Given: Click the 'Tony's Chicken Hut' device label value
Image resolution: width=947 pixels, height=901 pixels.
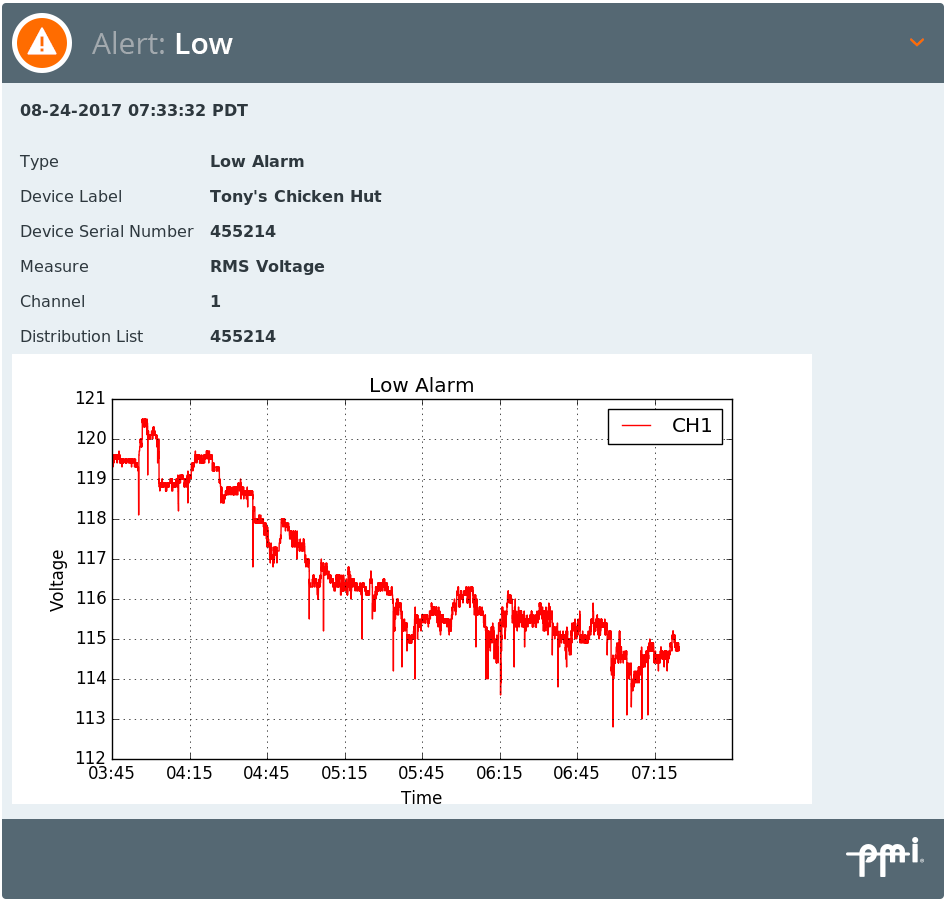Looking at the screenshot, I should 295,197.
